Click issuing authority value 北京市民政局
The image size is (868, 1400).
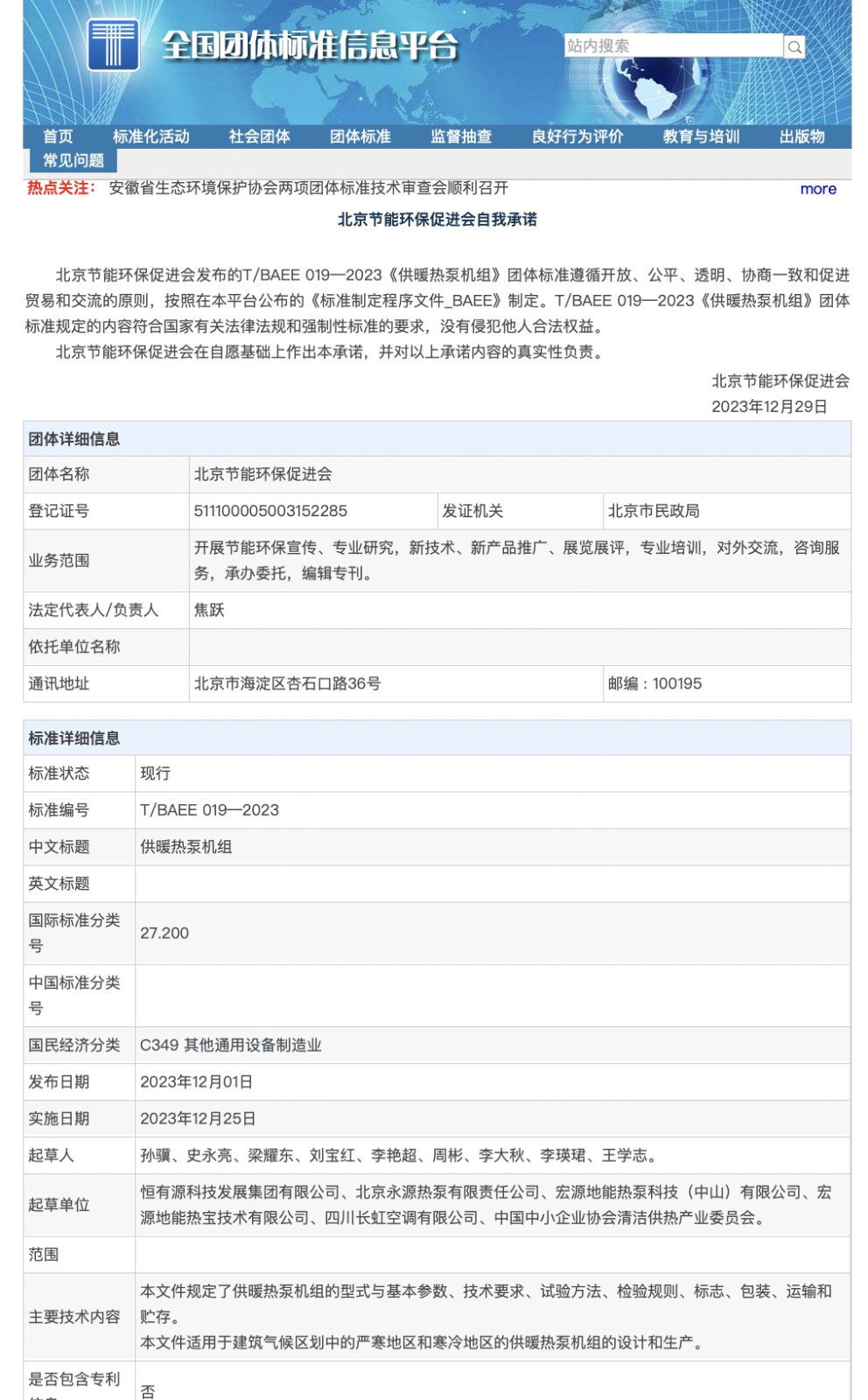654,511
